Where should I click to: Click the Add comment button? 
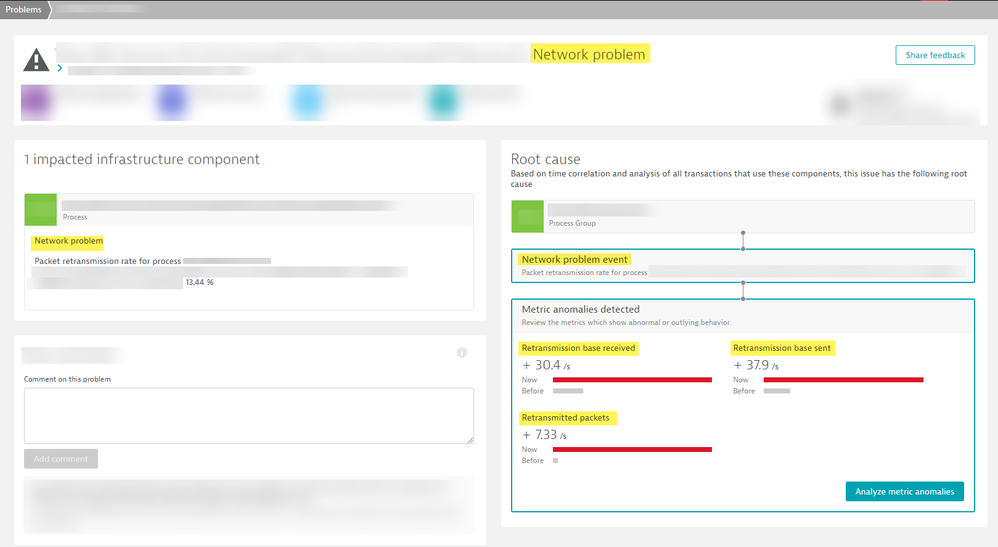61,459
